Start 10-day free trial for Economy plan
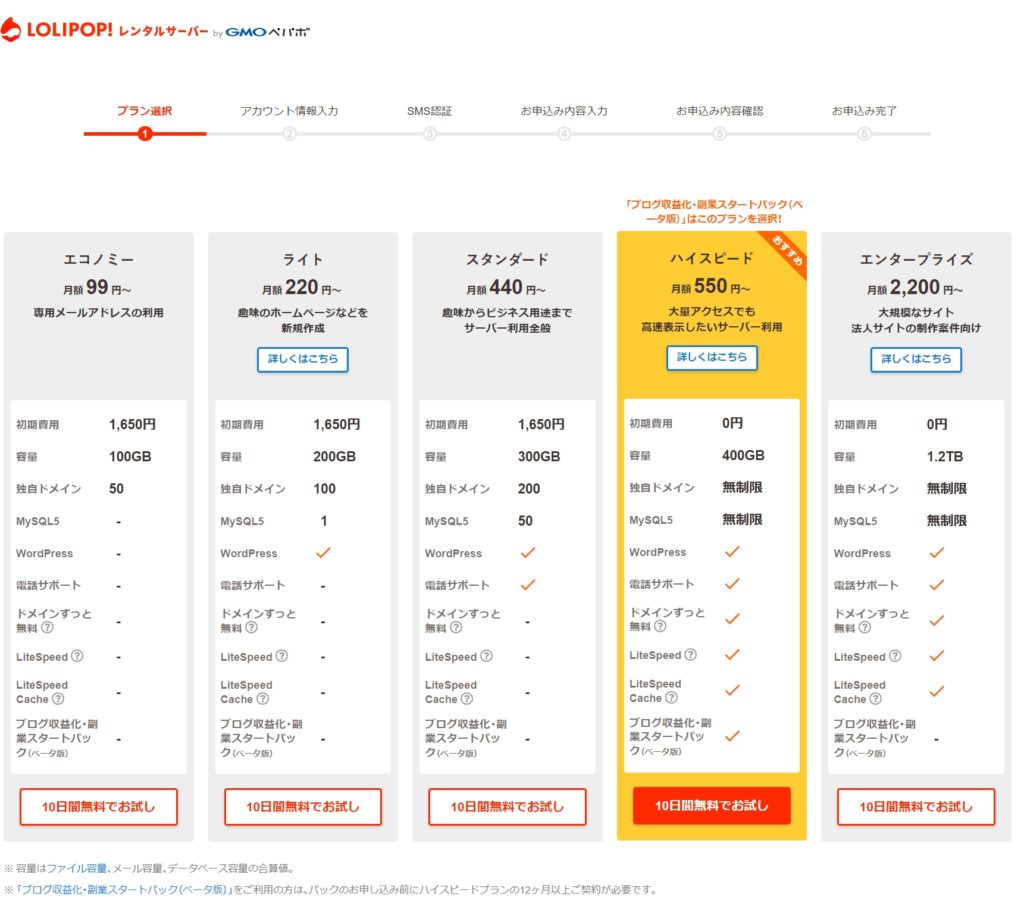This screenshot has height=909, width=1024. pos(98,807)
